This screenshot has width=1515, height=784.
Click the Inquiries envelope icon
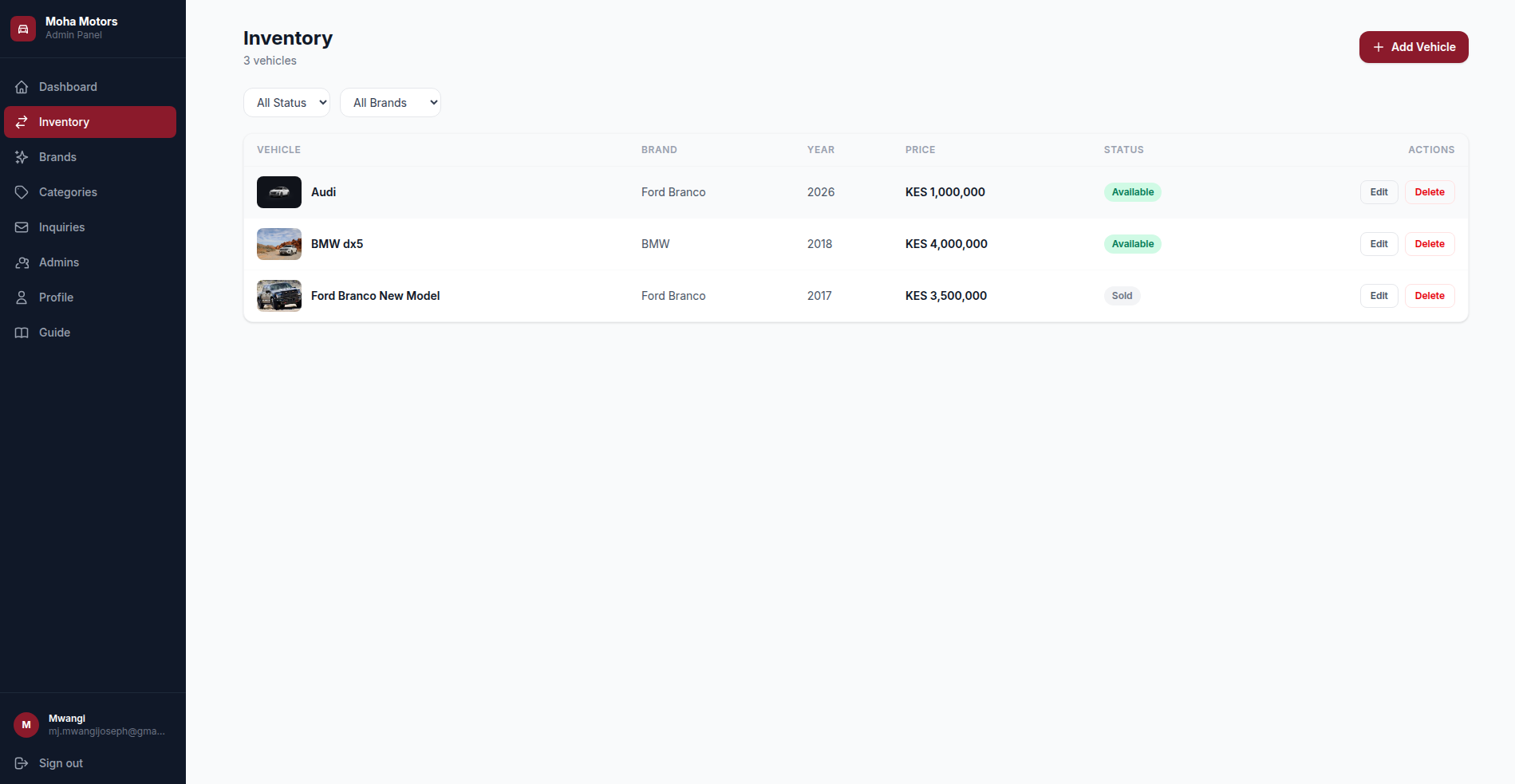[x=22, y=227]
